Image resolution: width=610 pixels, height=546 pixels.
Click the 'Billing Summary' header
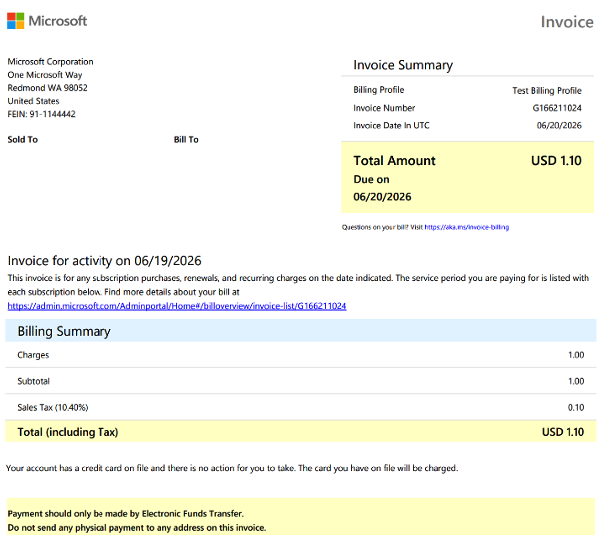[x=64, y=332]
